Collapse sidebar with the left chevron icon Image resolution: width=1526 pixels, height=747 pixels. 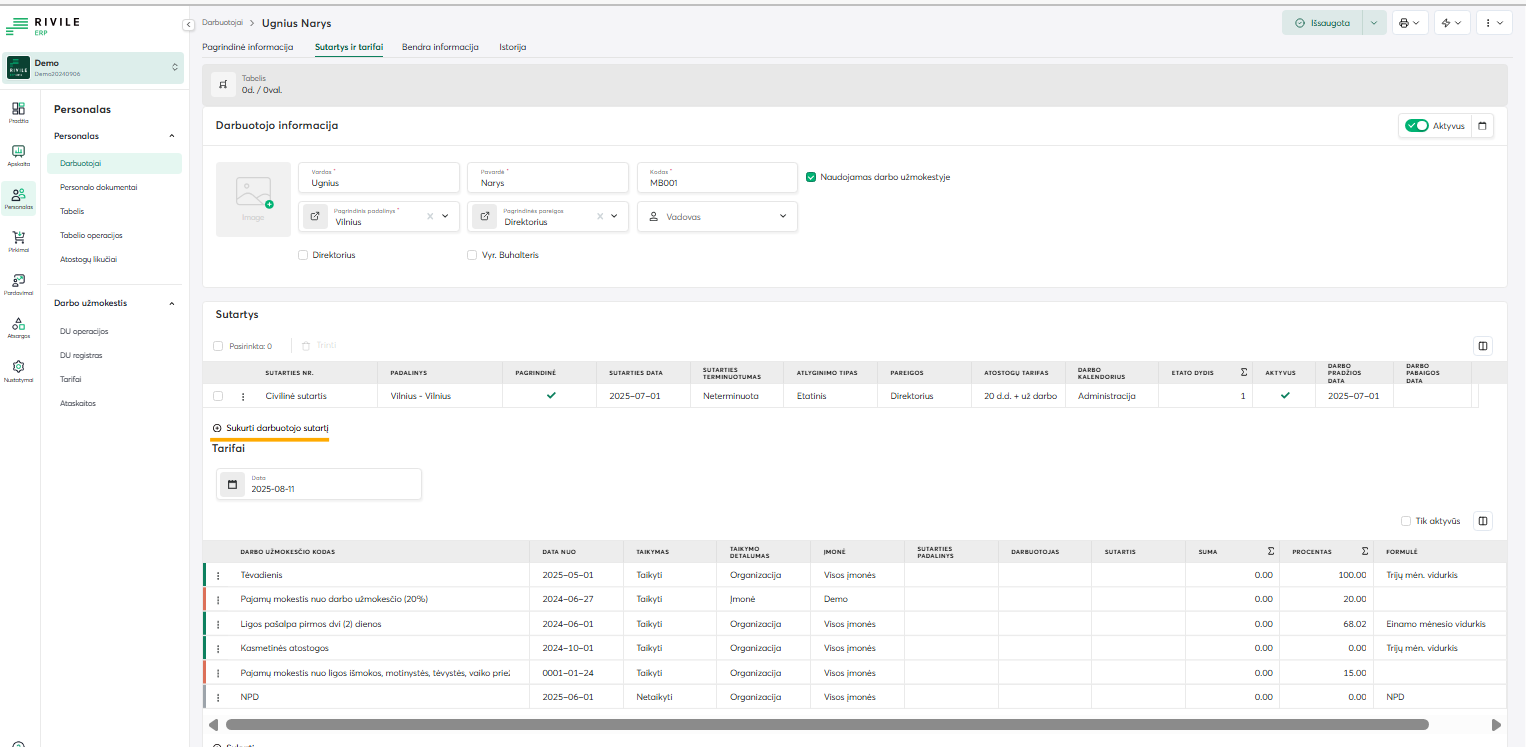pyautogui.click(x=188, y=24)
